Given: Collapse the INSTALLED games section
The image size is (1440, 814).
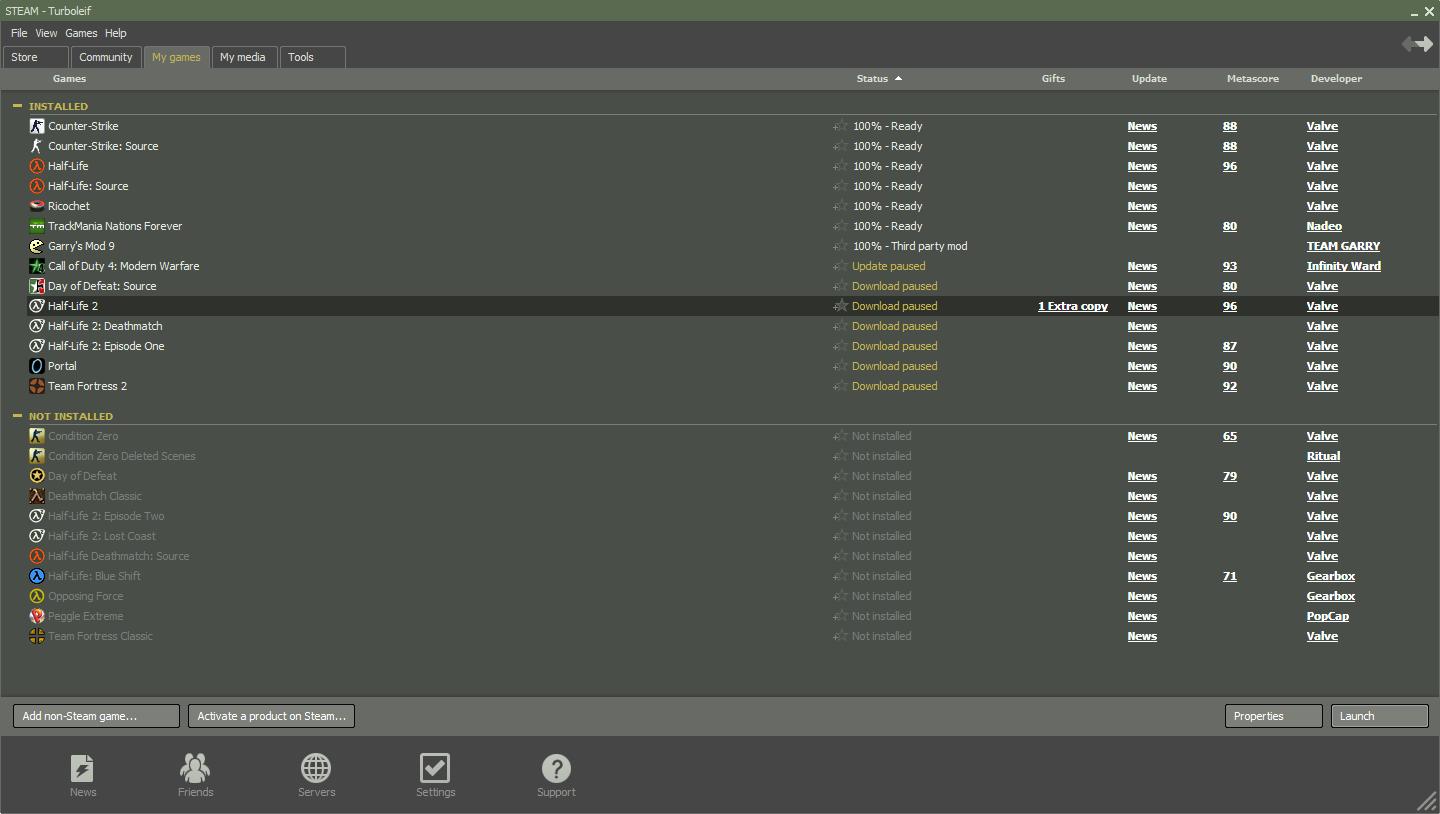Looking at the screenshot, I should [17, 105].
